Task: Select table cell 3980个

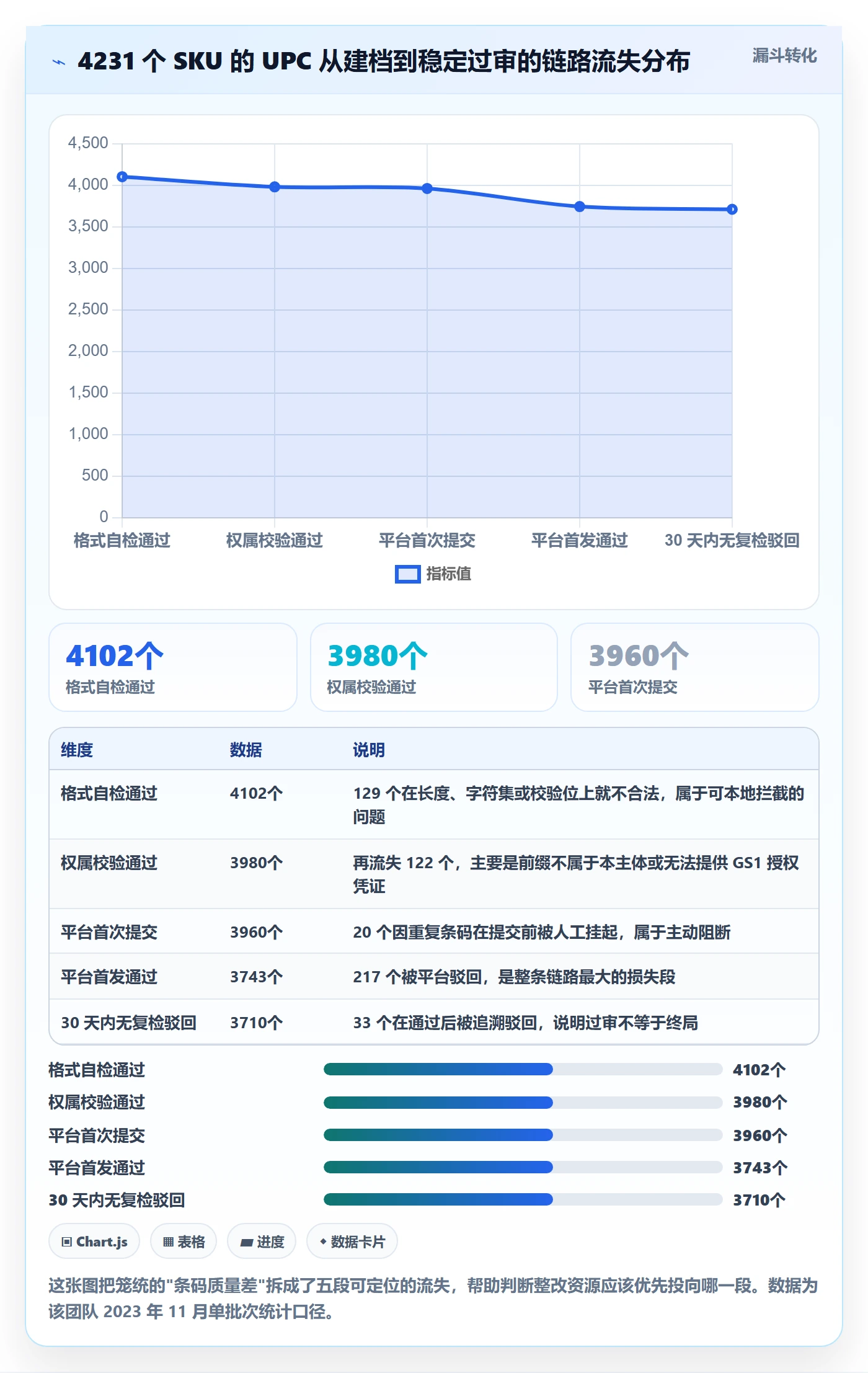Action: [257, 863]
